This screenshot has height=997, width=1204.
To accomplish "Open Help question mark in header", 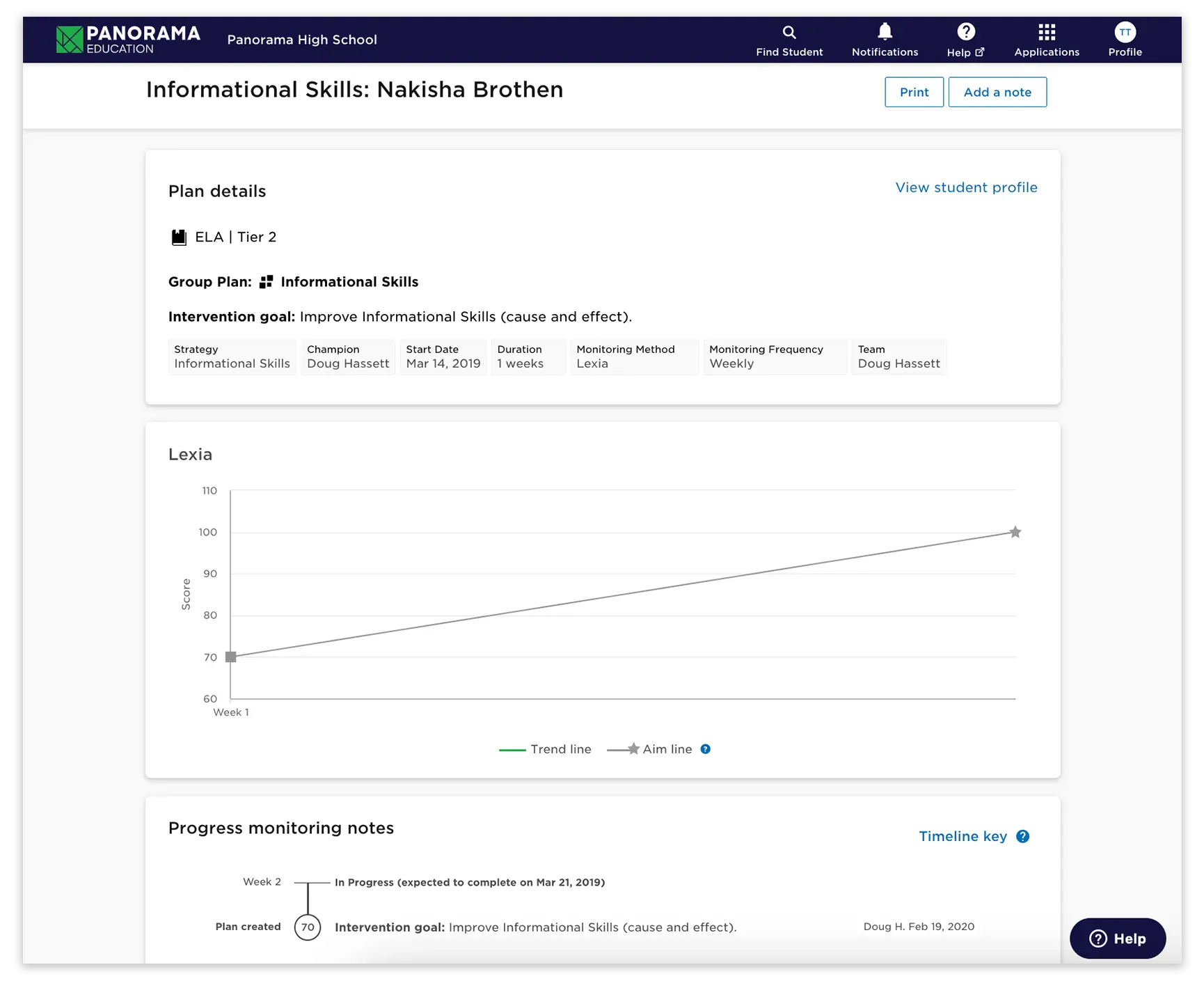I will click(x=965, y=31).
